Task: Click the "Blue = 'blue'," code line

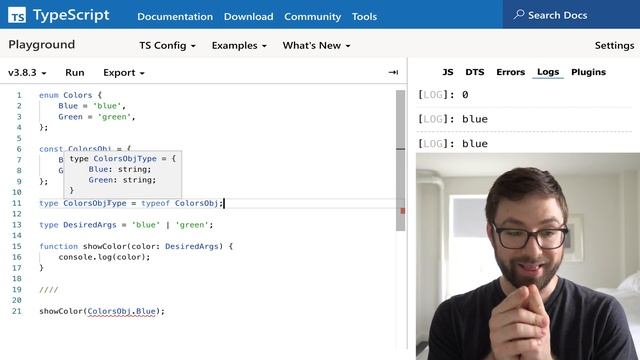Action: pos(92,106)
